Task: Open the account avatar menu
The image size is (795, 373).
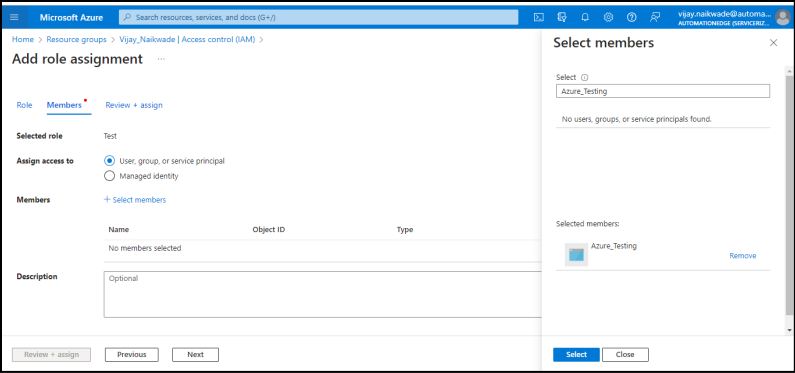Action: 783,18
